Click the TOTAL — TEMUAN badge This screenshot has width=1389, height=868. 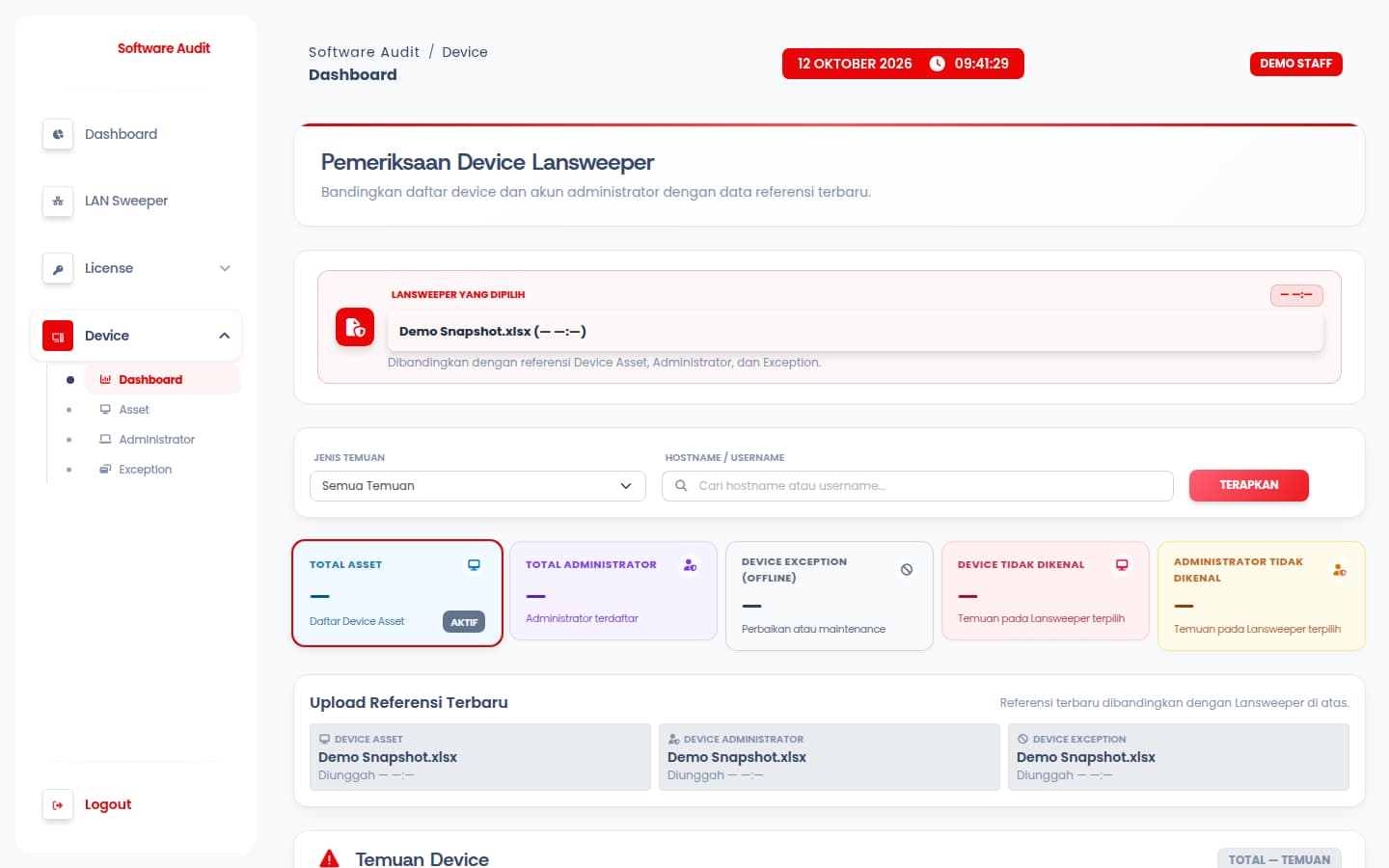1279,859
